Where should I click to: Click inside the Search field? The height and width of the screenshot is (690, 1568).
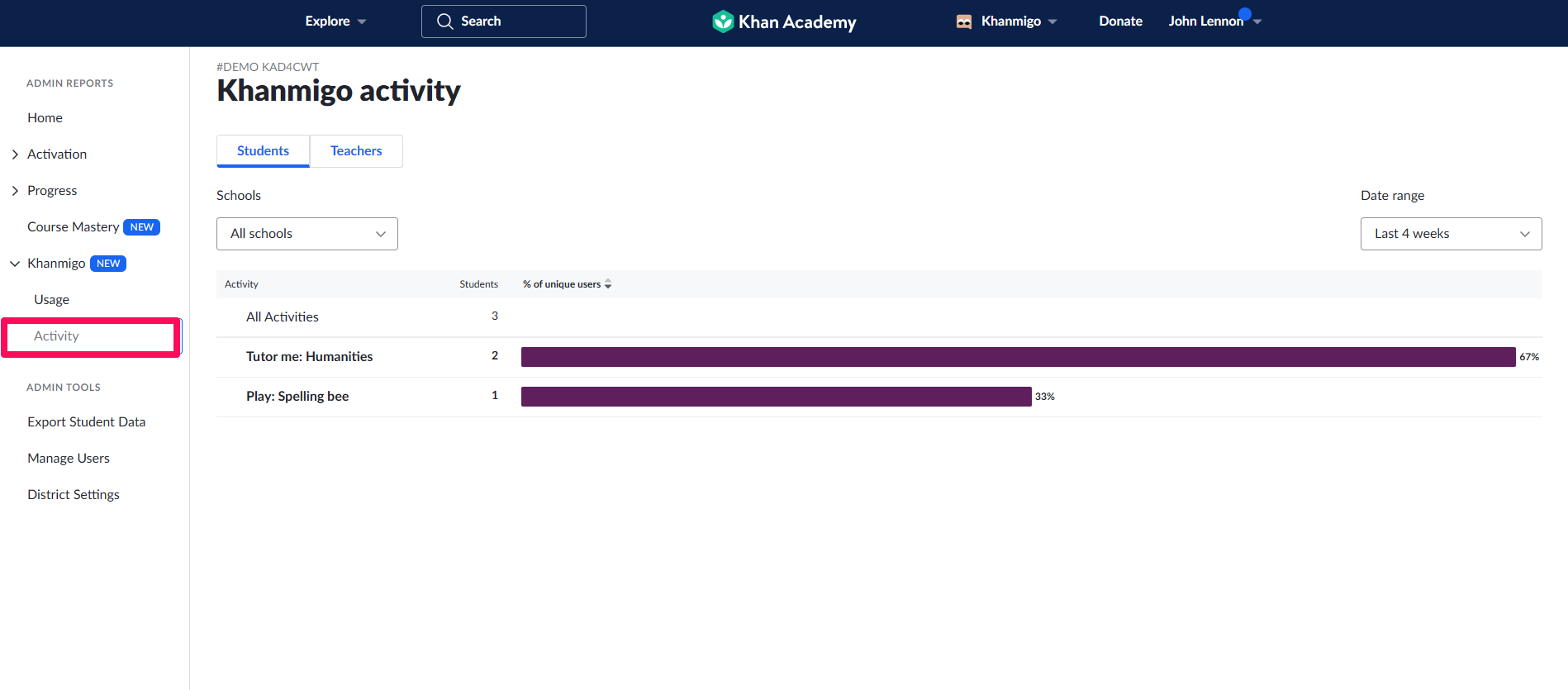pyautogui.click(x=504, y=21)
